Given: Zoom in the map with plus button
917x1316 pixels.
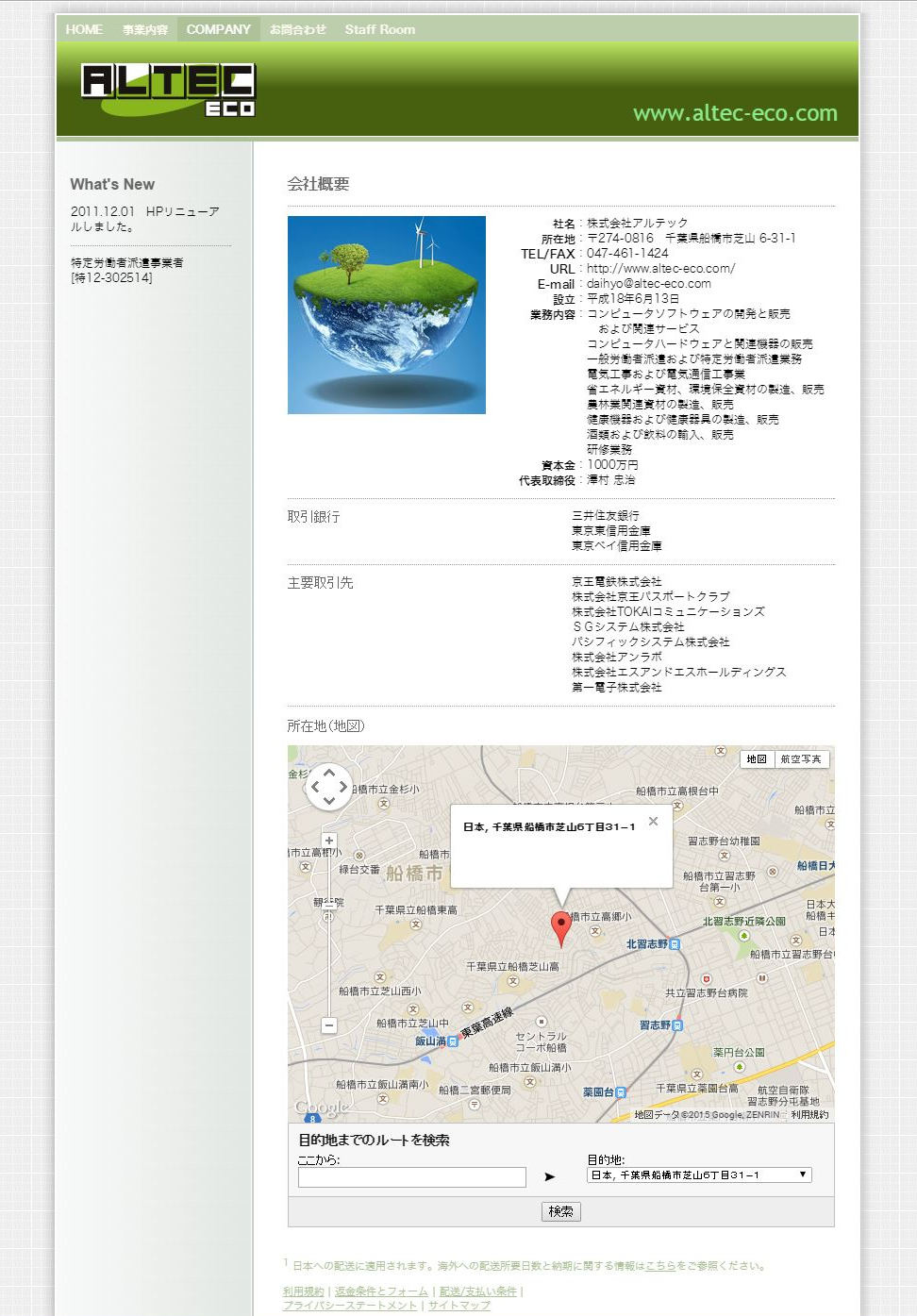Looking at the screenshot, I should (329, 841).
